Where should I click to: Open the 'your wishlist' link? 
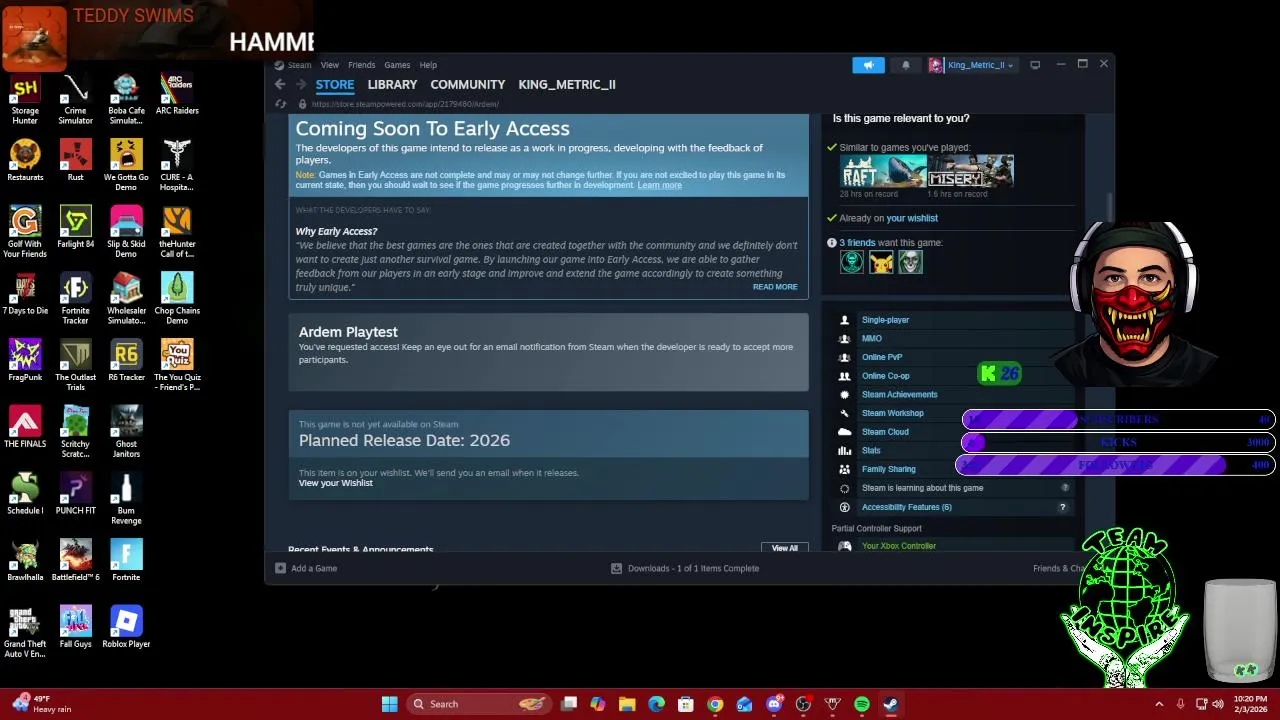912,218
